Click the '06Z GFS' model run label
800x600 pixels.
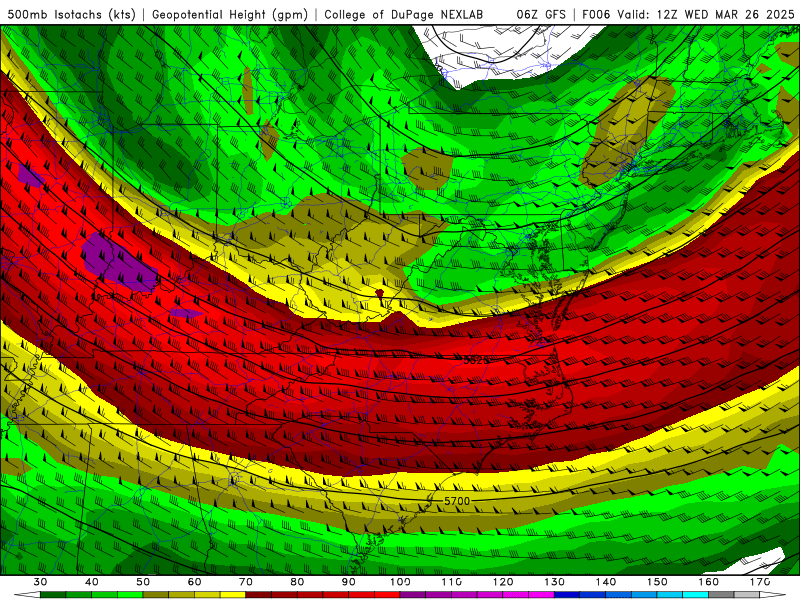(541, 14)
